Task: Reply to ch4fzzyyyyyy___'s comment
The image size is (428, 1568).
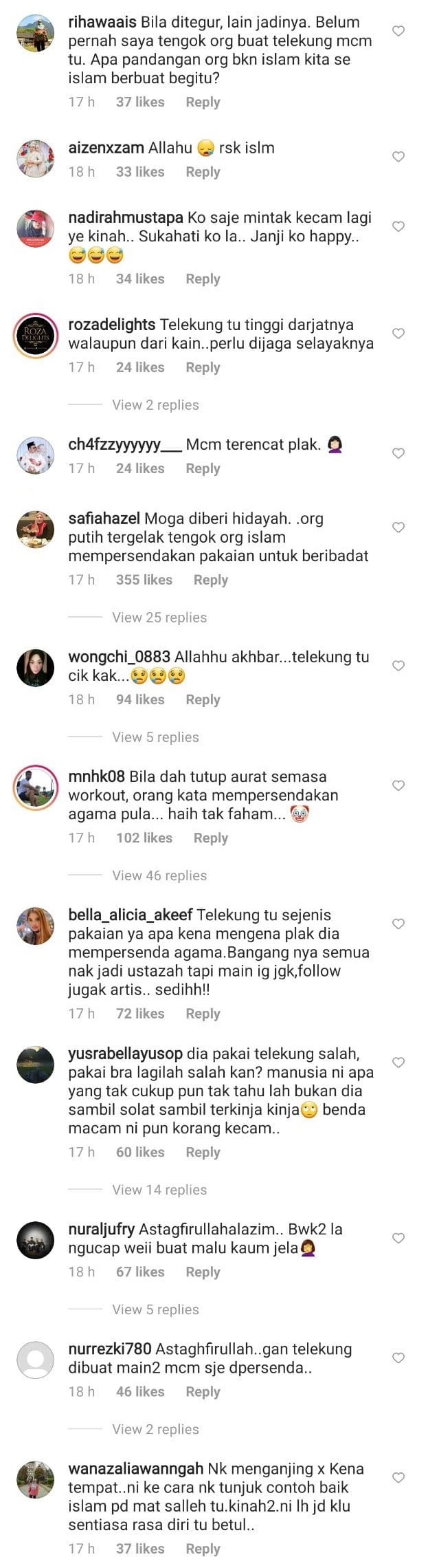Action: (x=203, y=468)
